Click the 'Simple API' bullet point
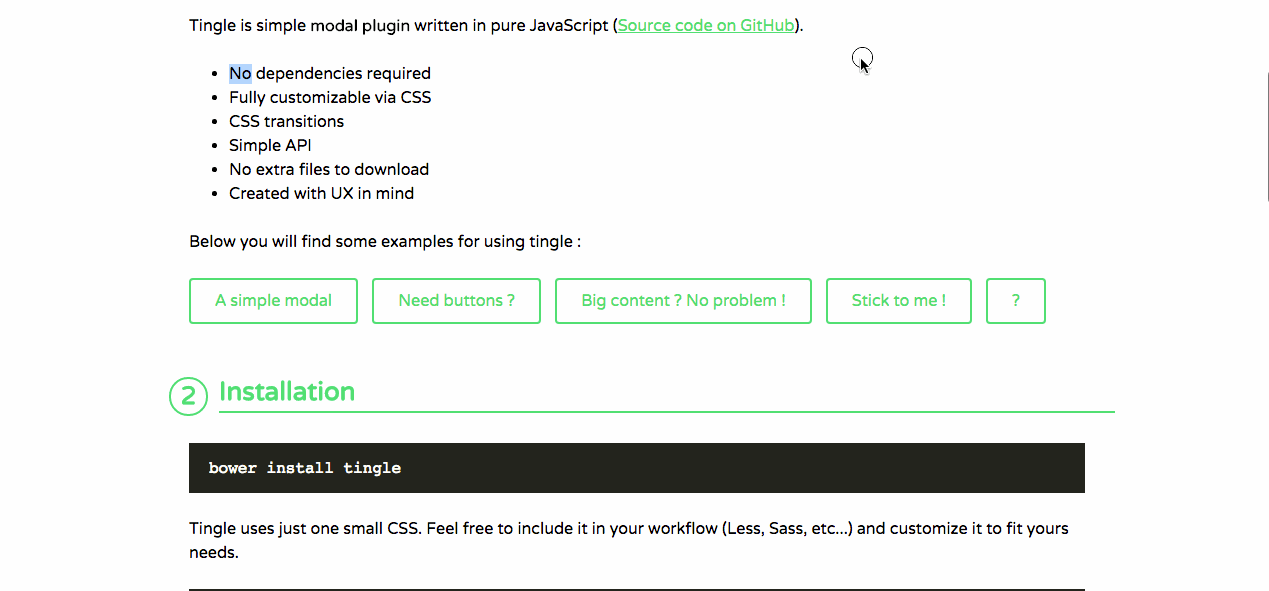 click(x=270, y=144)
